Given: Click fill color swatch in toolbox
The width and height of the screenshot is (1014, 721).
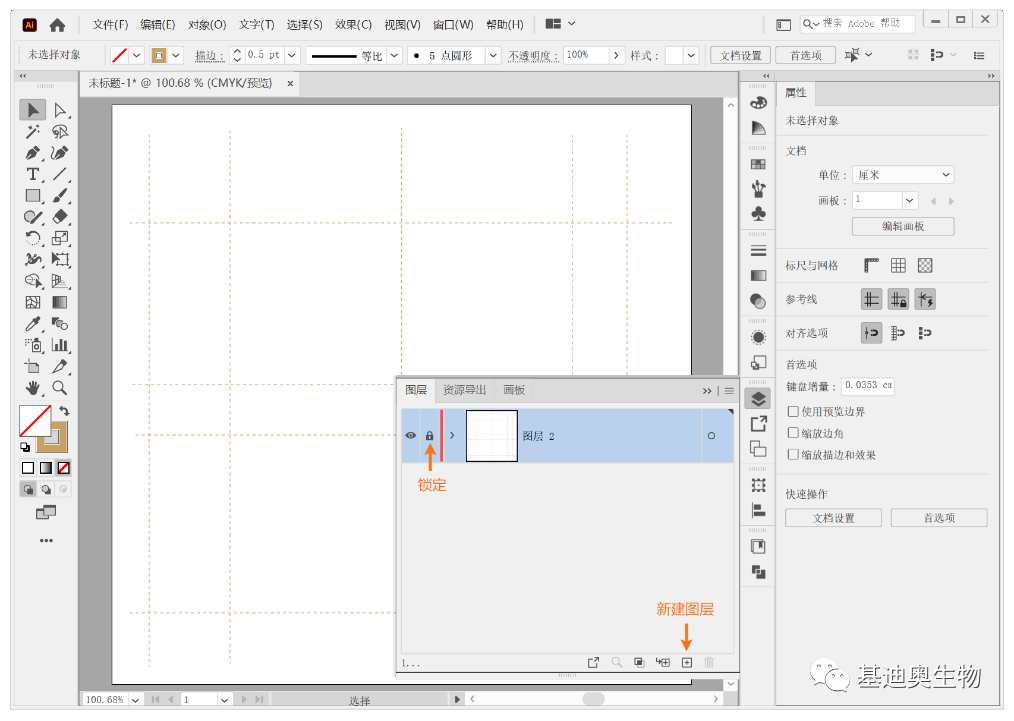Looking at the screenshot, I should point(35,422).
